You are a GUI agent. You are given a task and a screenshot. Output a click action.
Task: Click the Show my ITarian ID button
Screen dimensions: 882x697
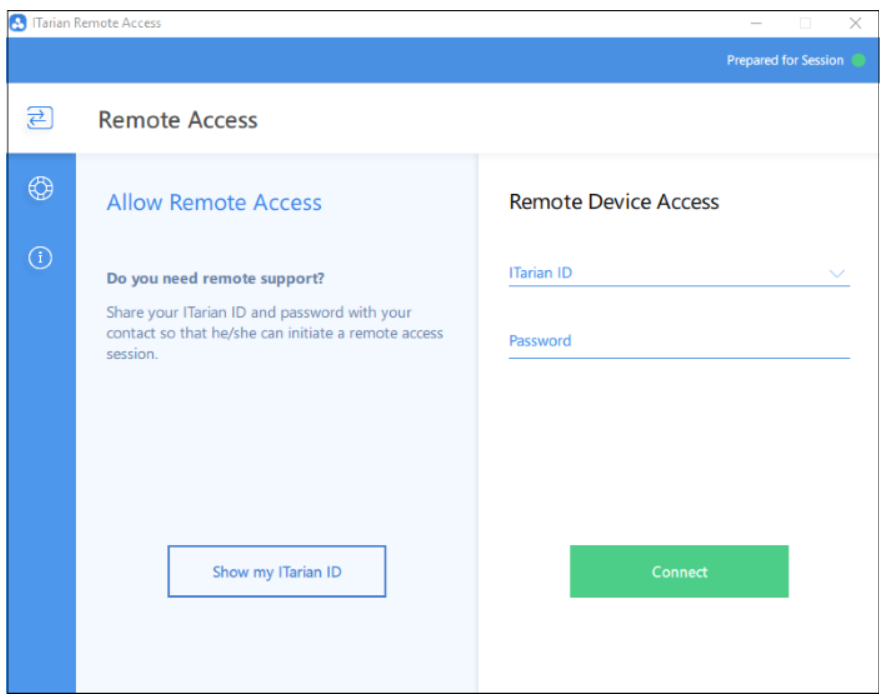click(276, 572)
